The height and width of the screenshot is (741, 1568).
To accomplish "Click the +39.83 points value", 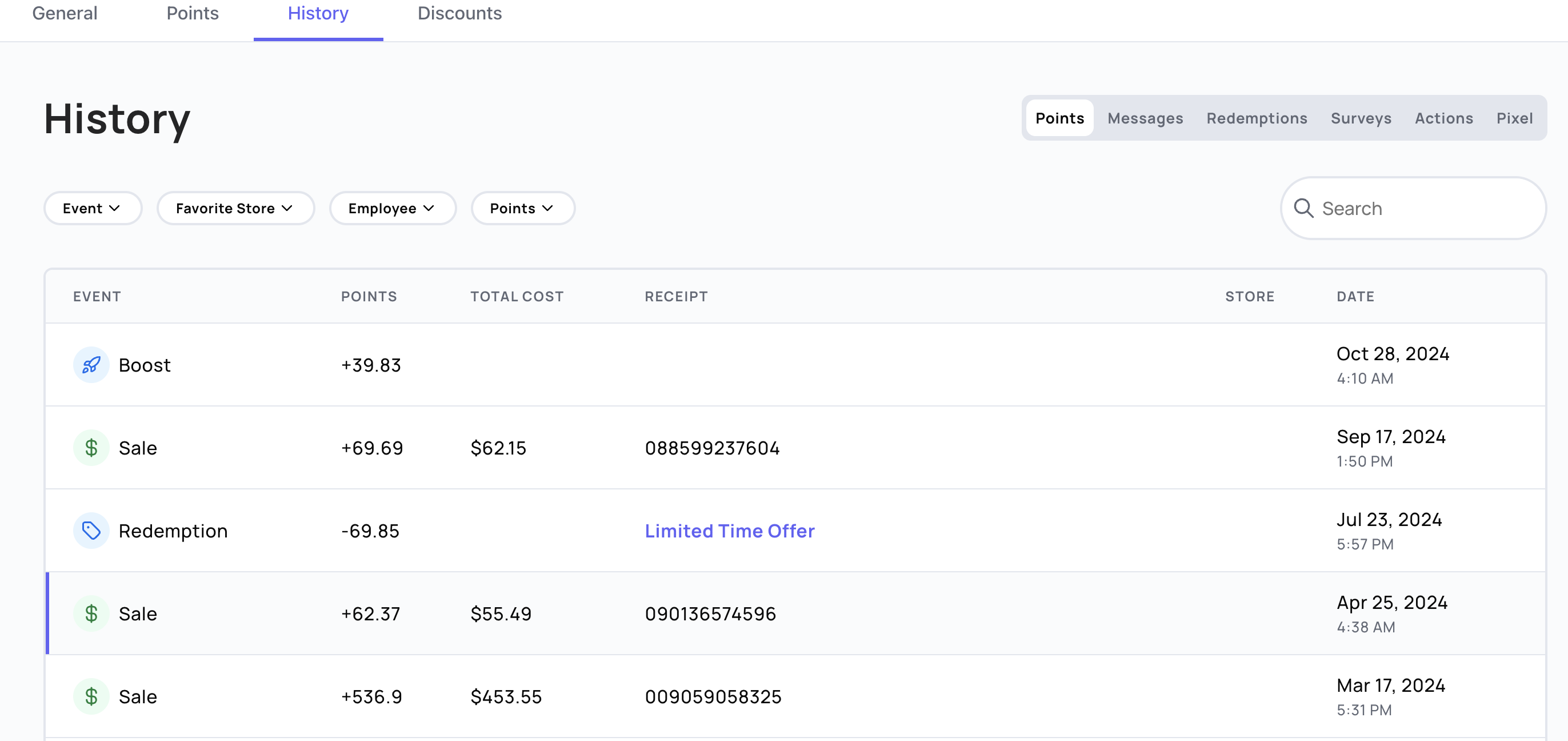I will 371,365.
